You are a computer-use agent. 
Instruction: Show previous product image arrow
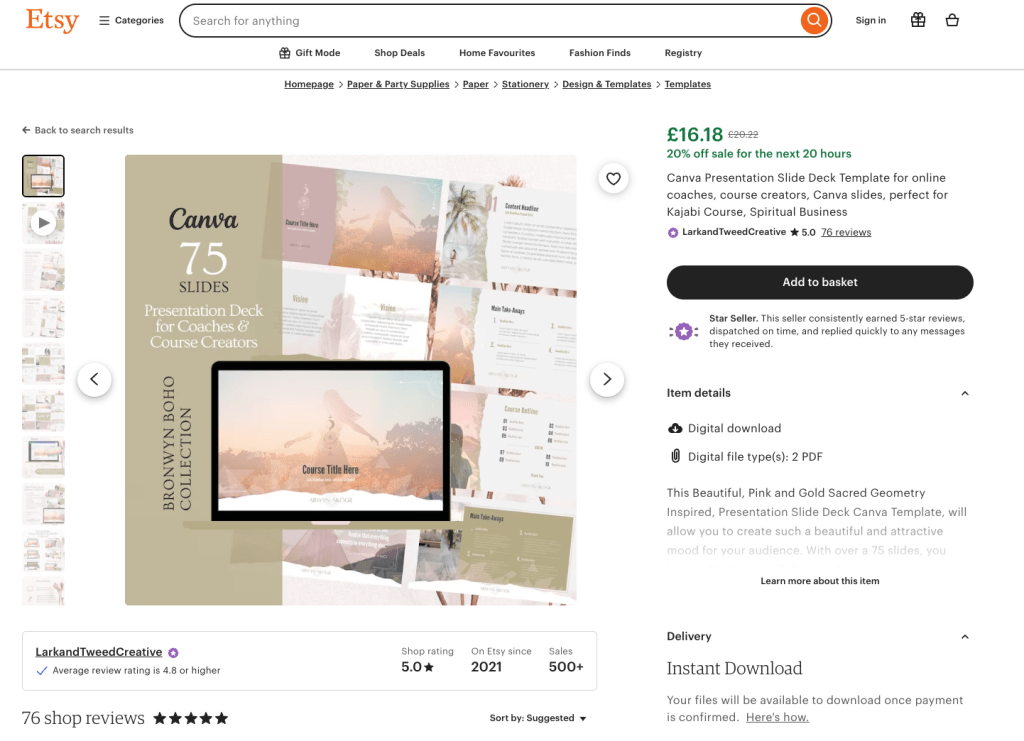click(94, 379)
